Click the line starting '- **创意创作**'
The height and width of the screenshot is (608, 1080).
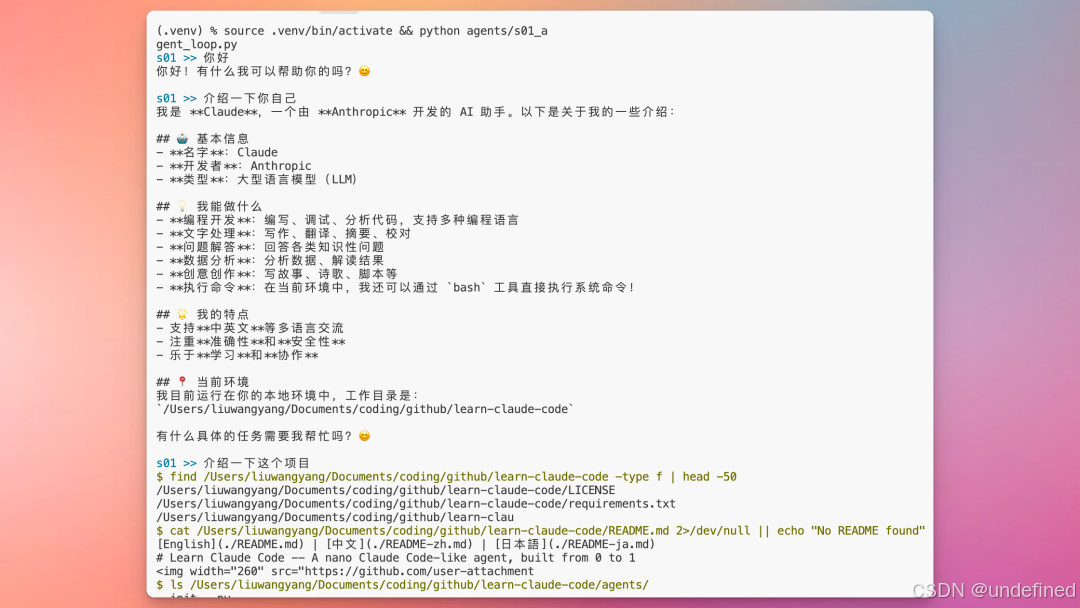coord(277,274)
